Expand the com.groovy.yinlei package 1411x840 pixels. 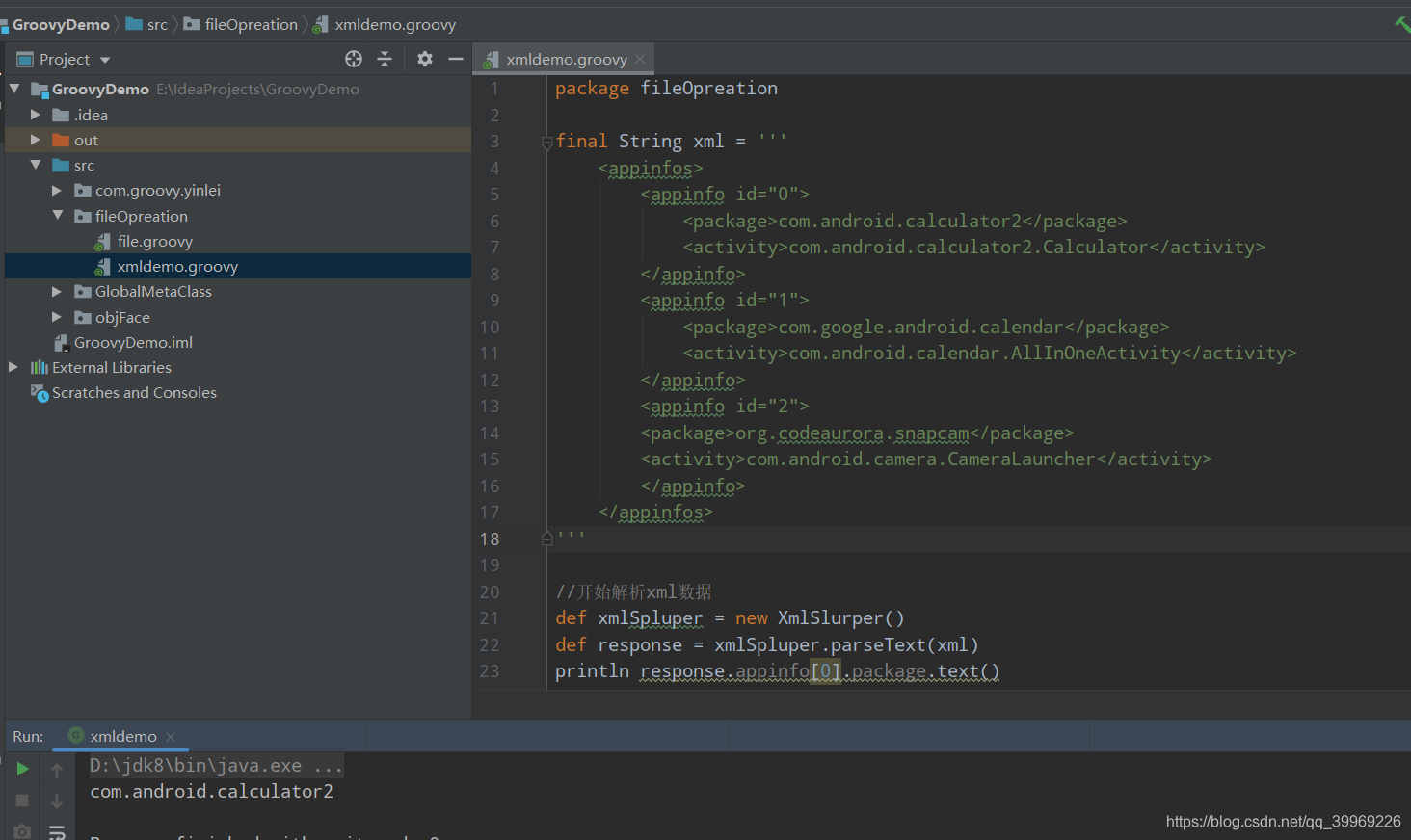pos(57,190)
